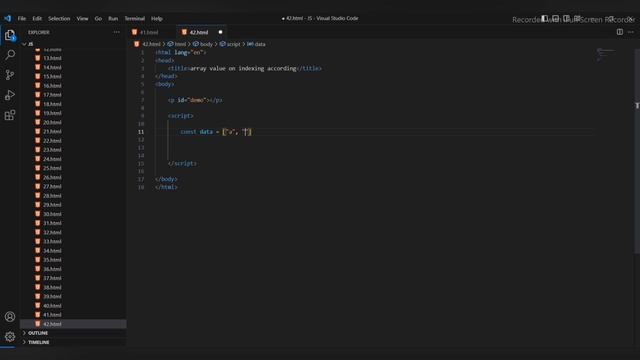Open the Go menu
Image resolution: width=640 pixels, height=360 pixels.
(98, 18)
